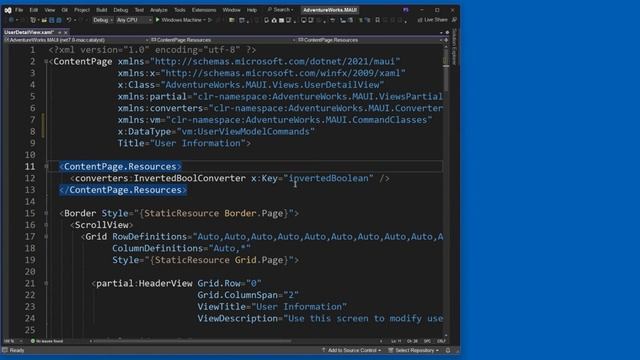This screenshot has width=640, height=360.
Task: Open the middle ContentPage.Resources navigation dropdown
Action: click(x=223, y=40)
